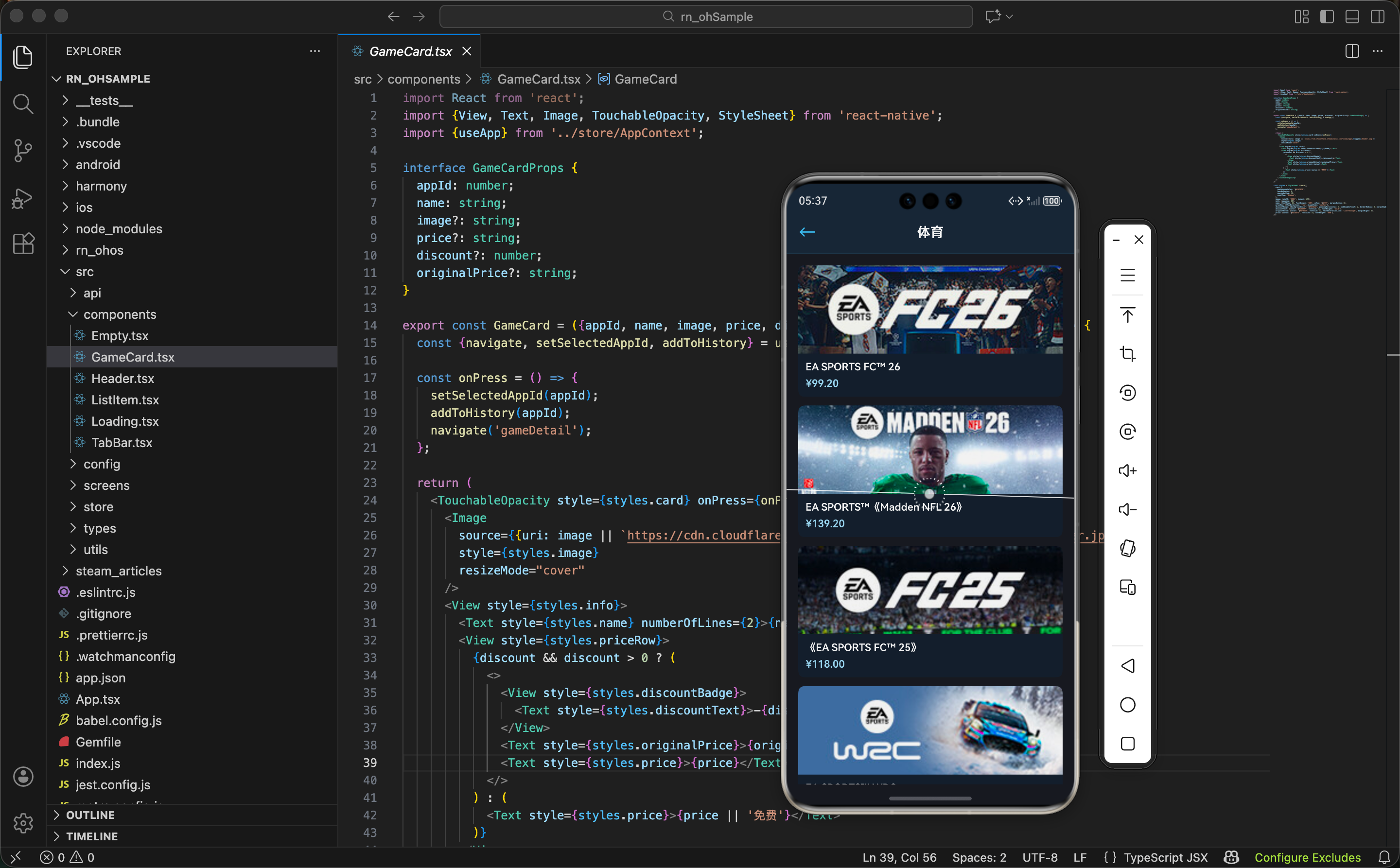Open the Extensions view
Image resolution: width=1400 pixels, height=868 pixels.
click(23, 244)
